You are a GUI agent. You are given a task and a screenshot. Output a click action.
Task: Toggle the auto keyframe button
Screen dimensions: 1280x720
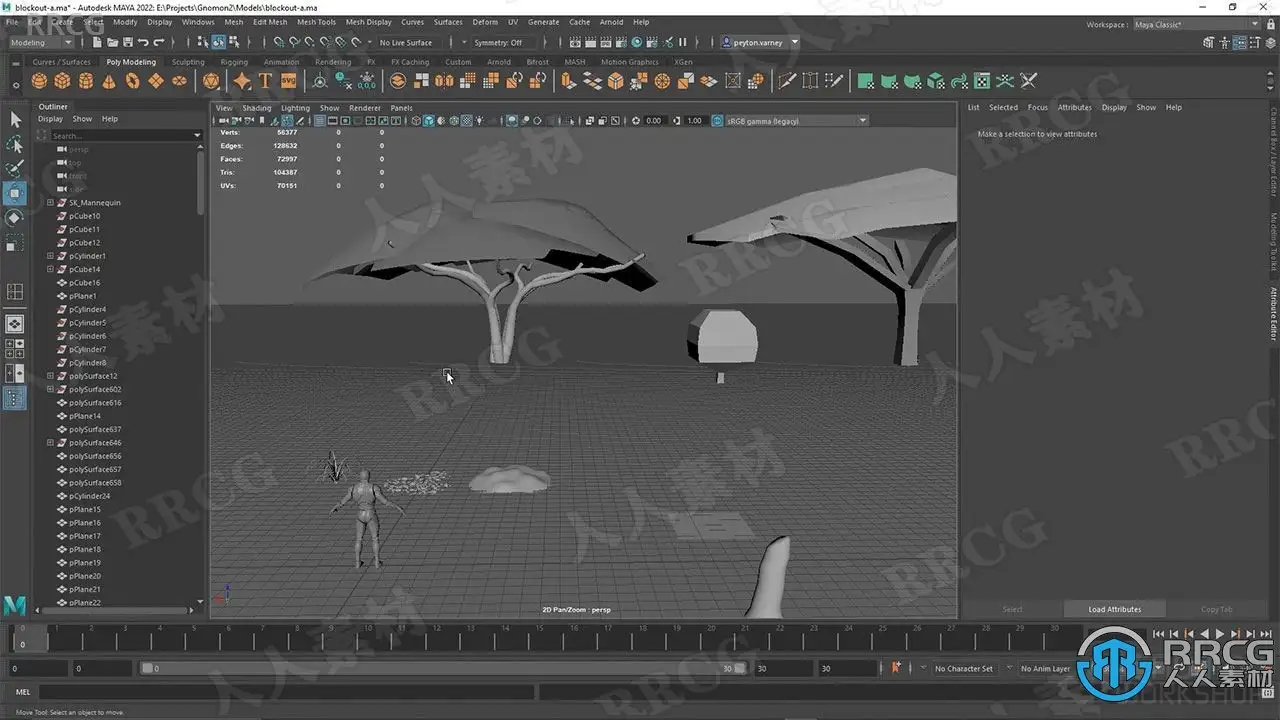pos(896,667)
